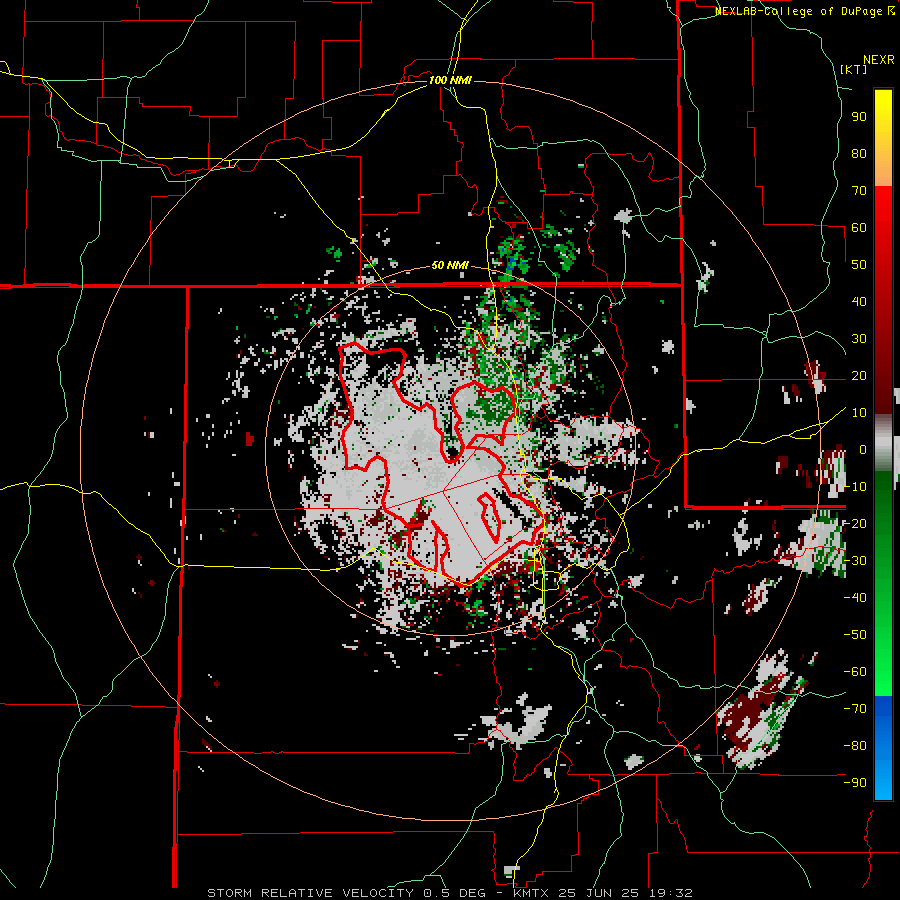Select the positive 80 value on velocity scale
Viewport: 900px width, 900px height.
[859, 154]
